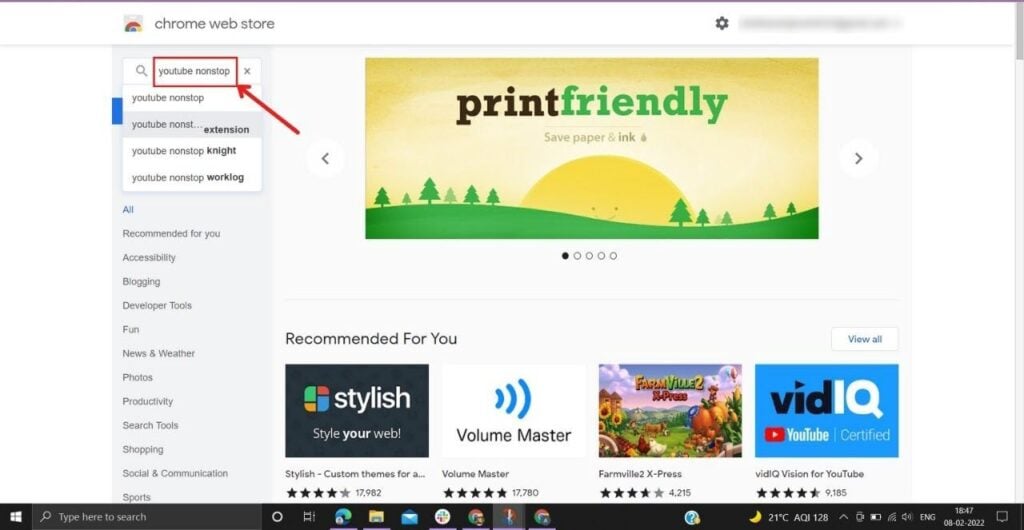
Task: Open the notifications action center icon
Action: click(1002, 517)
